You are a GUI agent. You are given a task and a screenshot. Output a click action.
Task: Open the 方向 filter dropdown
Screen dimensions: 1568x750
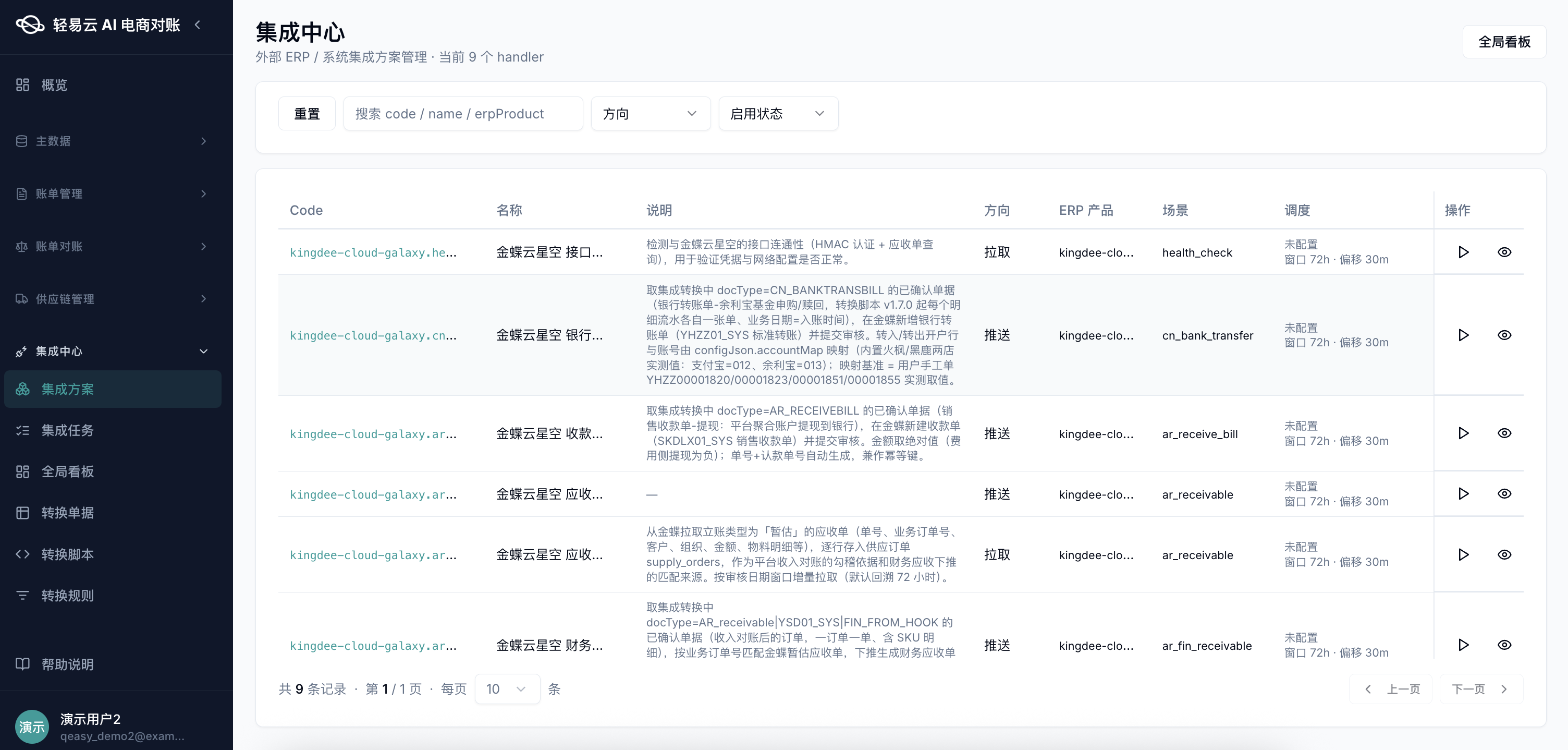pos(650,113)
